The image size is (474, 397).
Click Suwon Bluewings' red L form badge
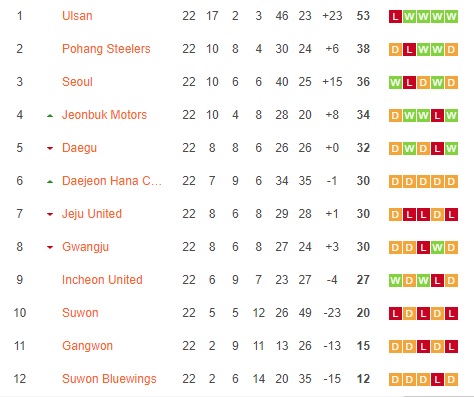[437, 379]
